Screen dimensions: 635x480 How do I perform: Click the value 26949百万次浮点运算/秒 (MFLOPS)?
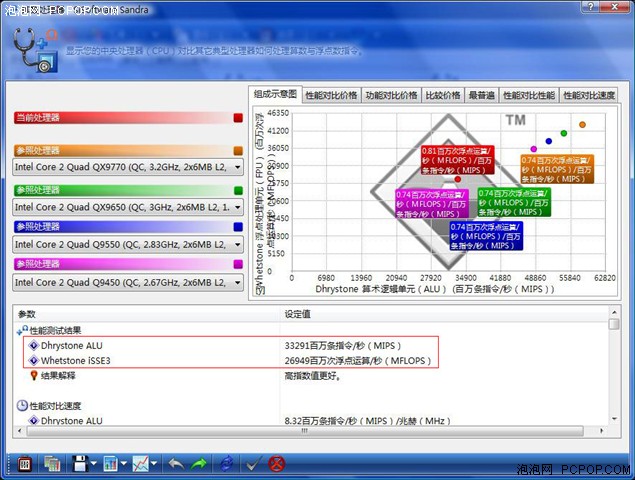click(358, 360)
